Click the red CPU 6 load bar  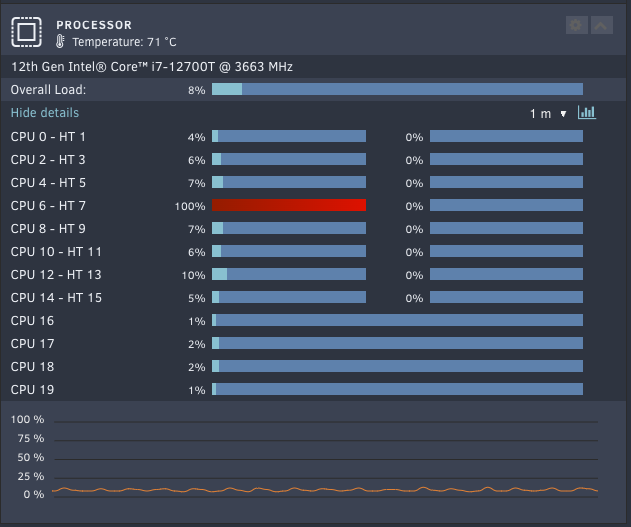coord(289,205)
